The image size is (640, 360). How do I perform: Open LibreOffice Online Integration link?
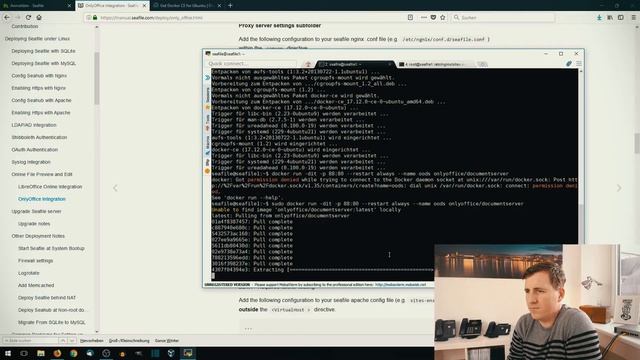tap(50, 187)
